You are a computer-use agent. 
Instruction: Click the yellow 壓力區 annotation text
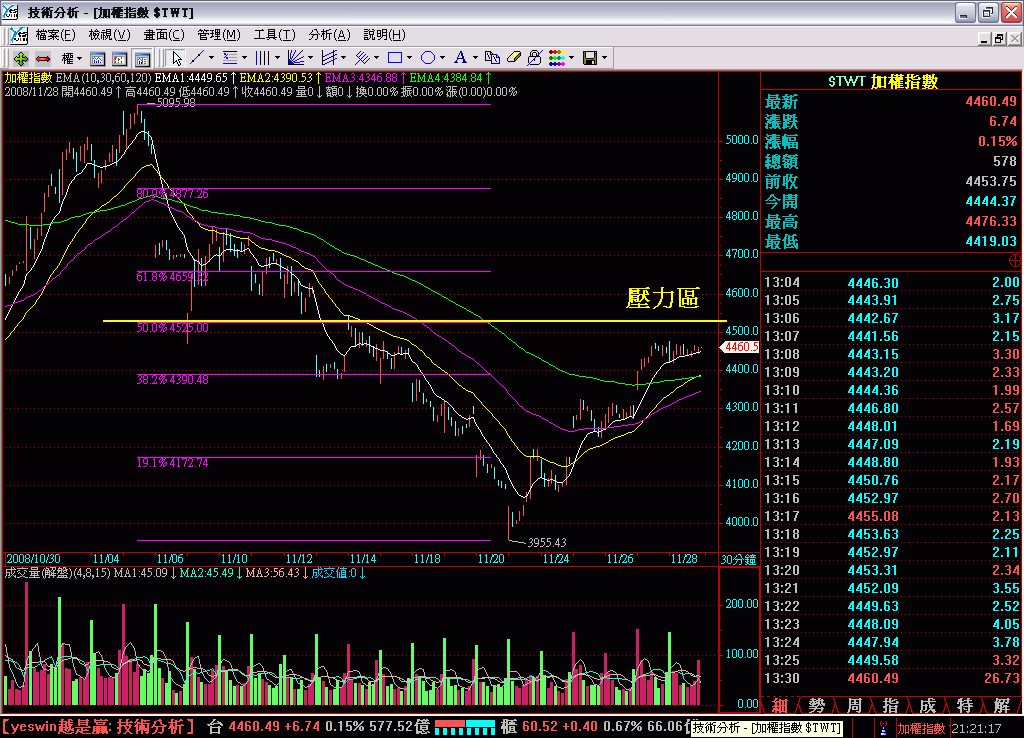(663, 298)
